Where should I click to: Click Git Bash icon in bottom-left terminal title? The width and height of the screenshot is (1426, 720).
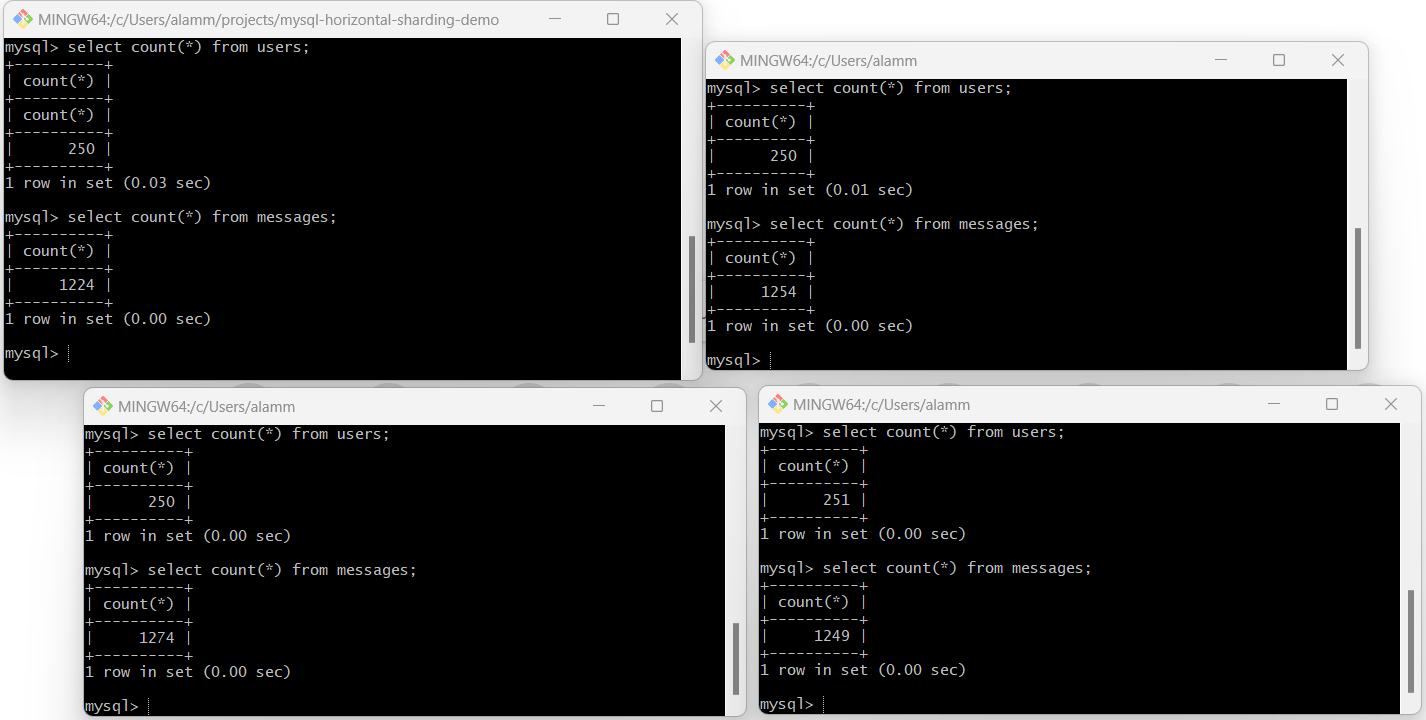click(x=102, y=406)
